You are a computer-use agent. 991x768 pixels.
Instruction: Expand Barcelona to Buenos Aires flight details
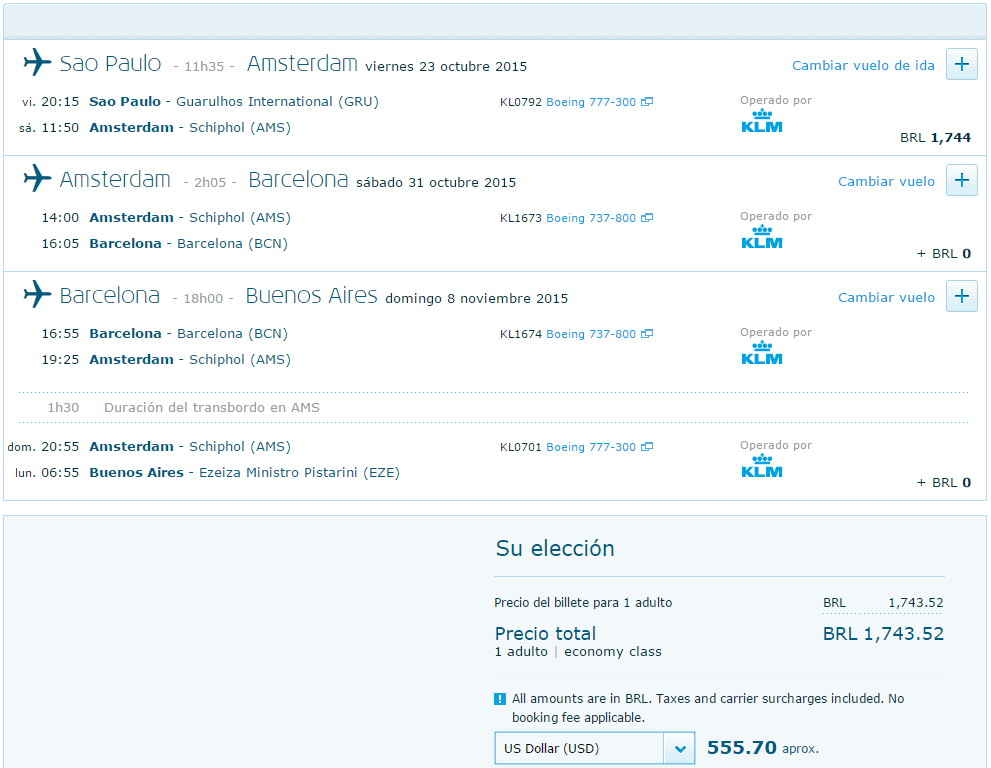961,296
